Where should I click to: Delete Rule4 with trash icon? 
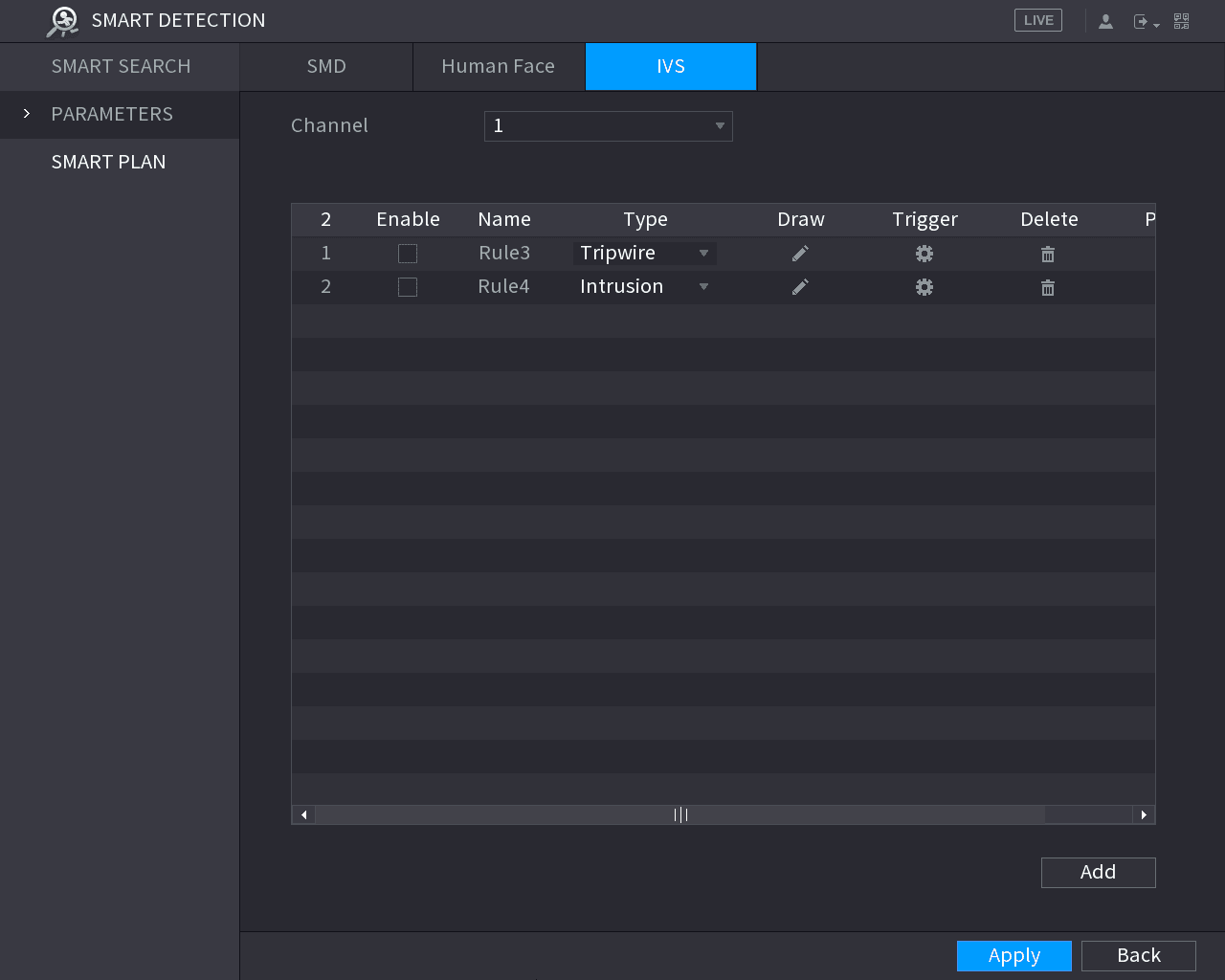1048,287
